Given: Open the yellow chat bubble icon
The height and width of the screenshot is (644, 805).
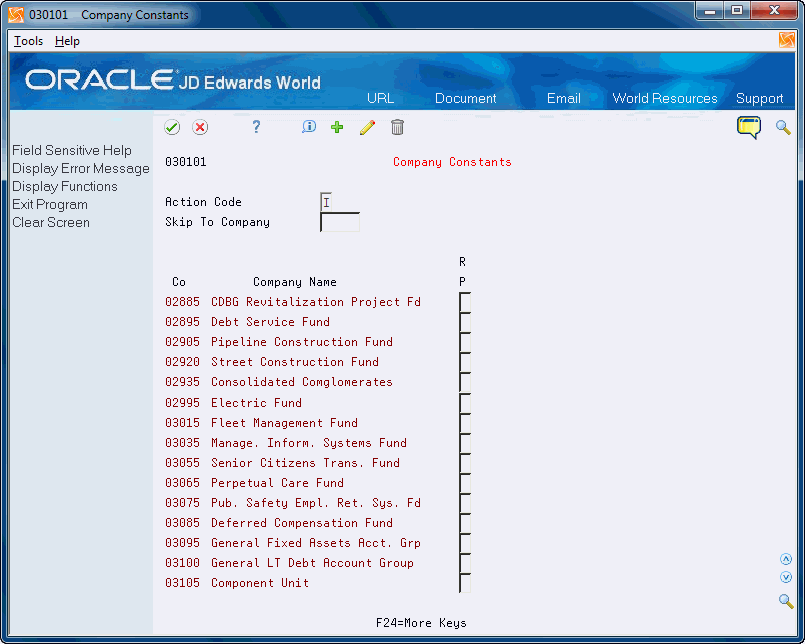Looking at the screenshot, I should pos(749,127).
